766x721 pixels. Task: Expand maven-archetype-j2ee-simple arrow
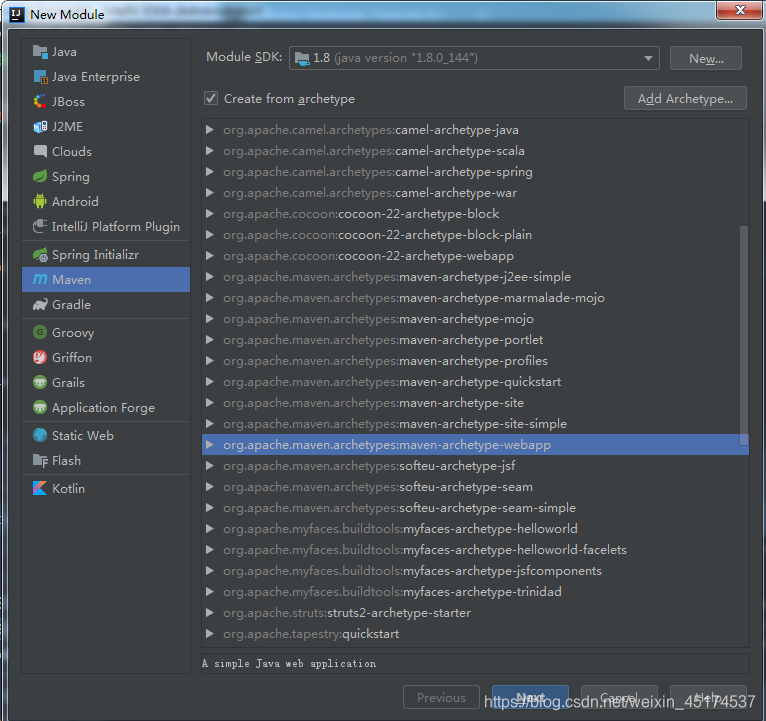(210, 276)
